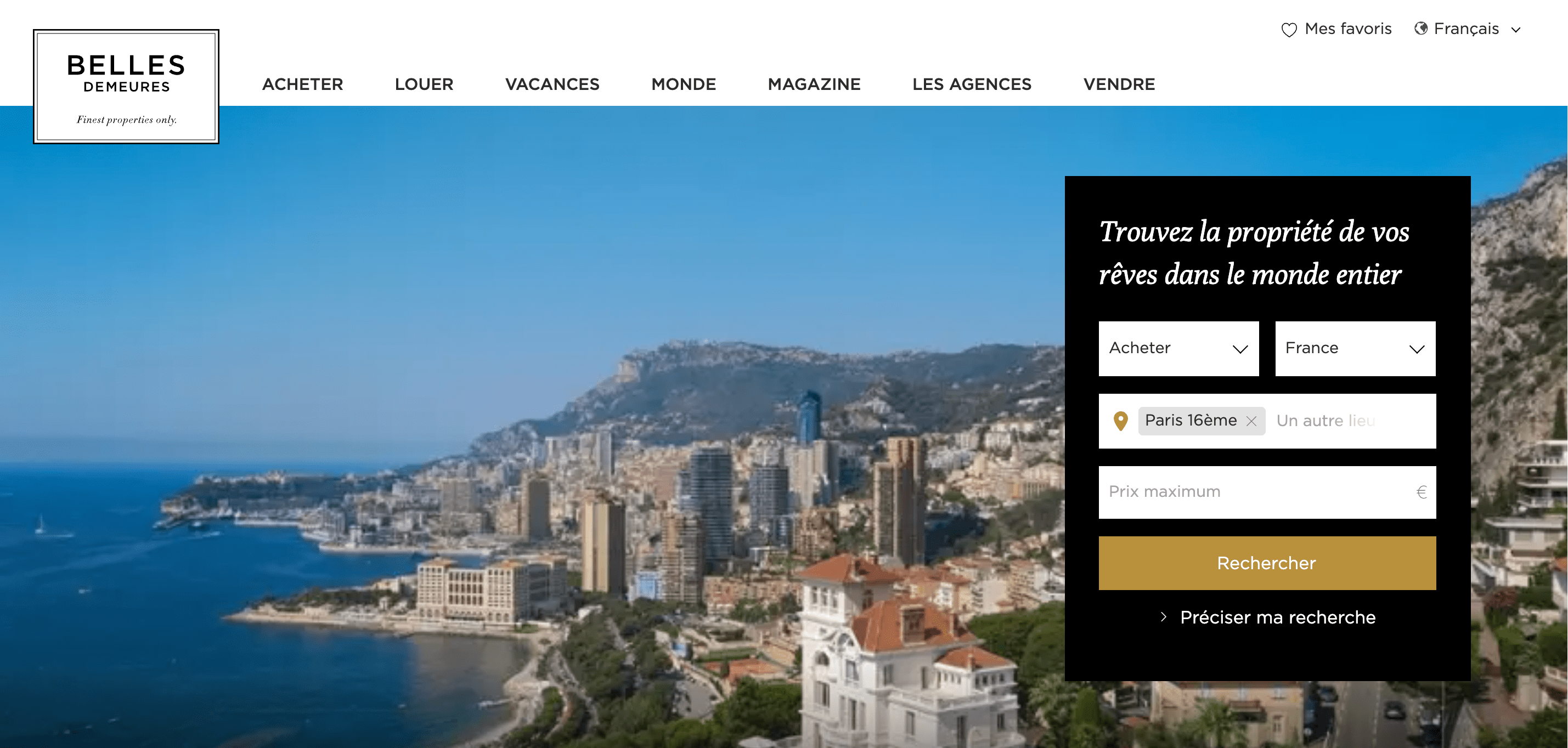The image size is (1568, 748).
Task: Click the globe language icon
Action: pyautogui.click(x=1421, y=29)
